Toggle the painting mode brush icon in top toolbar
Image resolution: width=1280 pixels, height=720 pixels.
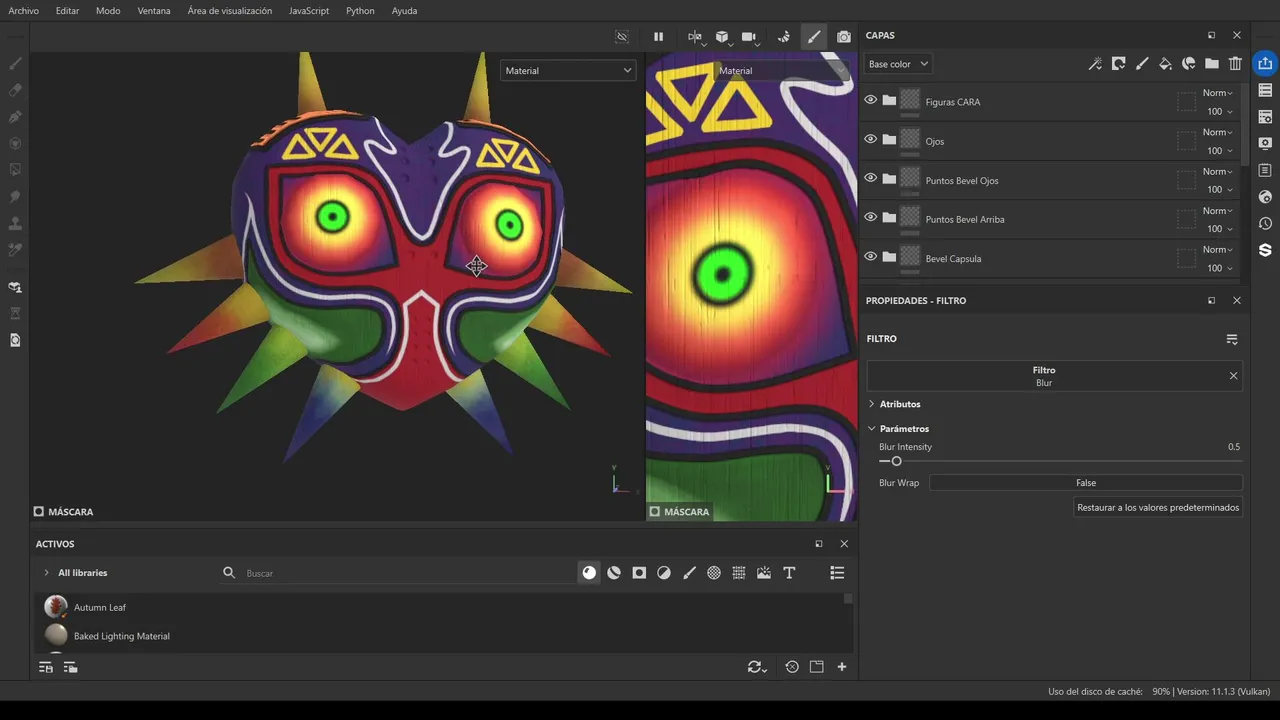pyautogui.click(x=814, y=37)
